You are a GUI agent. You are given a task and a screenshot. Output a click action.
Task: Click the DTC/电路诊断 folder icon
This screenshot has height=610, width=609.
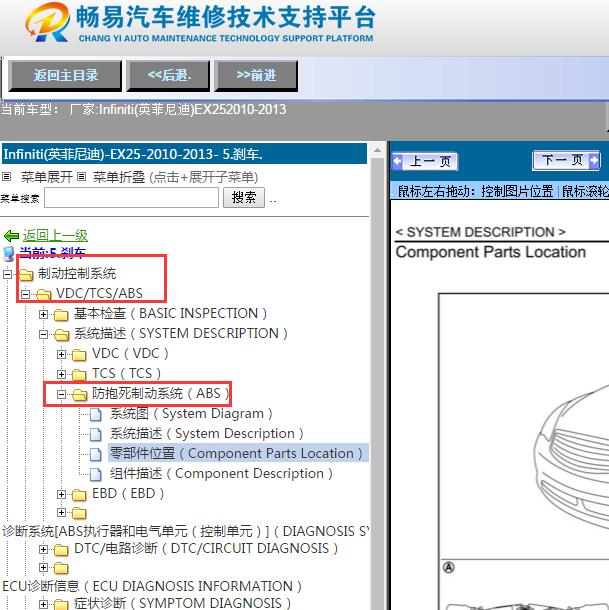pos(61,550)
